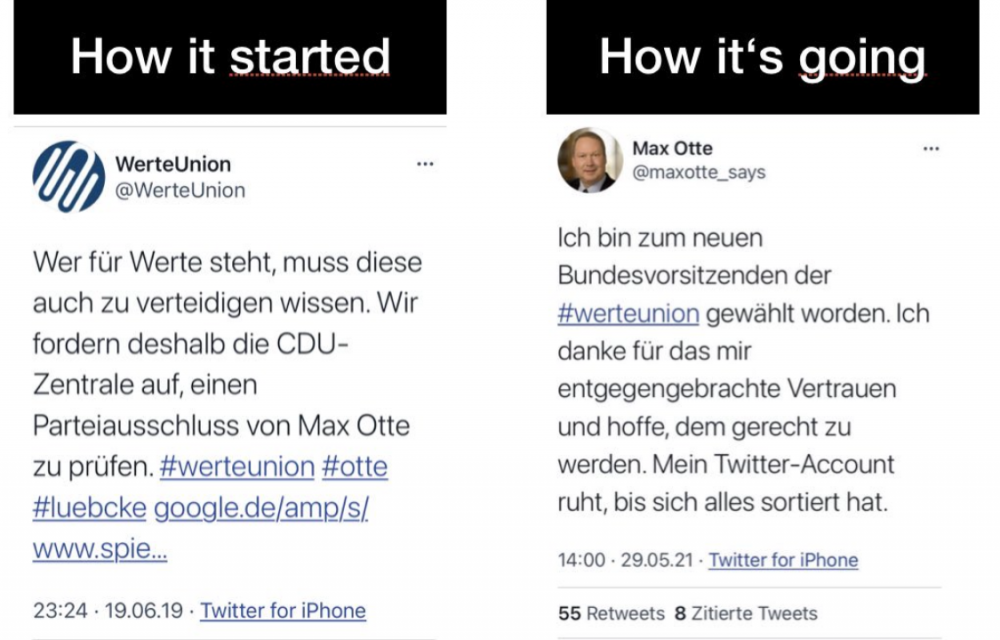Image resolution: width=1000 pixels, height=640 pixels.
Task: Click the WerteUnion display name
Action: coord(172,164)
